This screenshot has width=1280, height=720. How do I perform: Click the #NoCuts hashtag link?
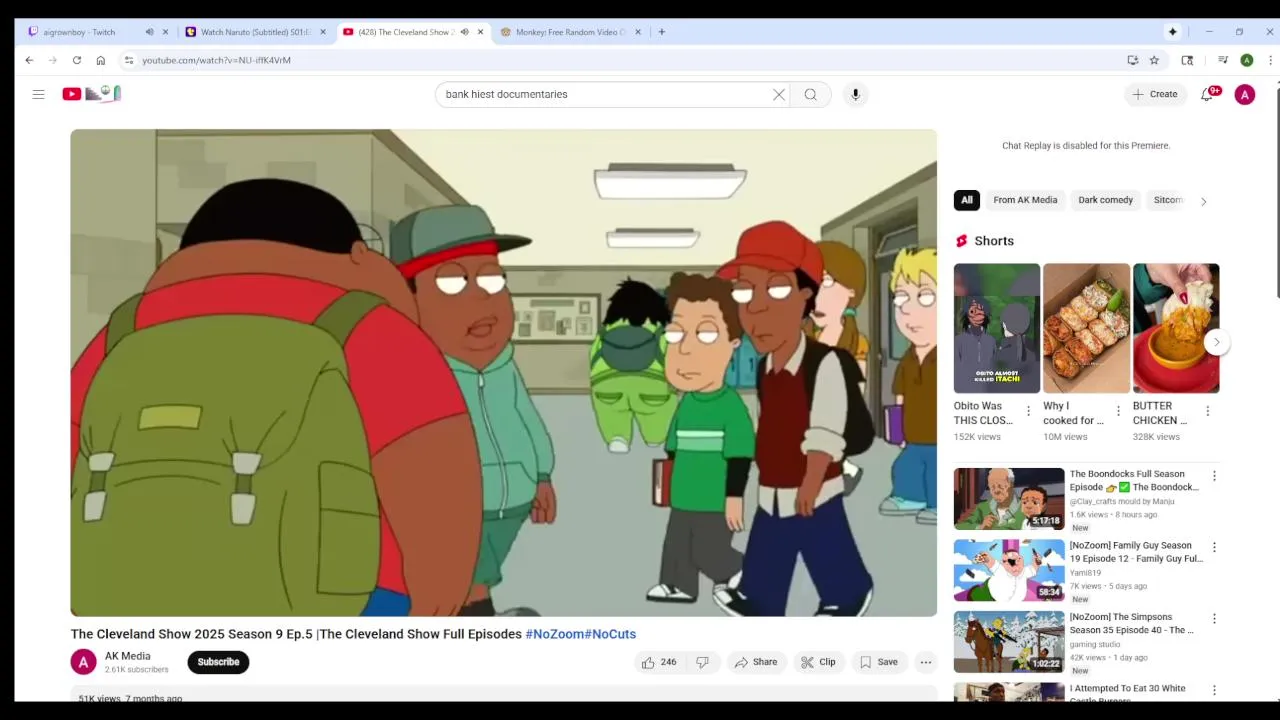[610, 634]
